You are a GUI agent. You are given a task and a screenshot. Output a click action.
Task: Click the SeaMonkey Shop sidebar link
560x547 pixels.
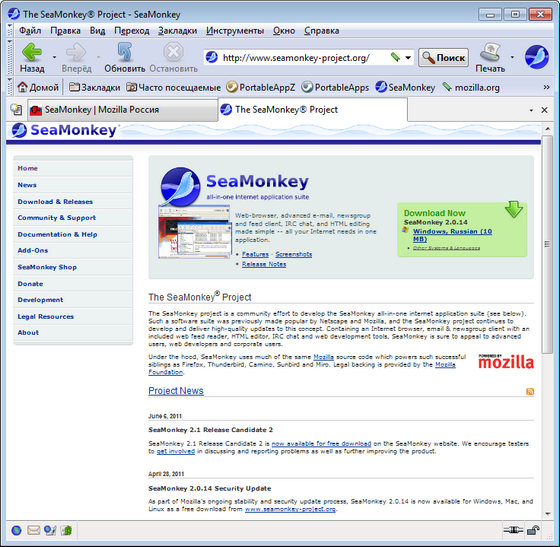click(47, 267)
